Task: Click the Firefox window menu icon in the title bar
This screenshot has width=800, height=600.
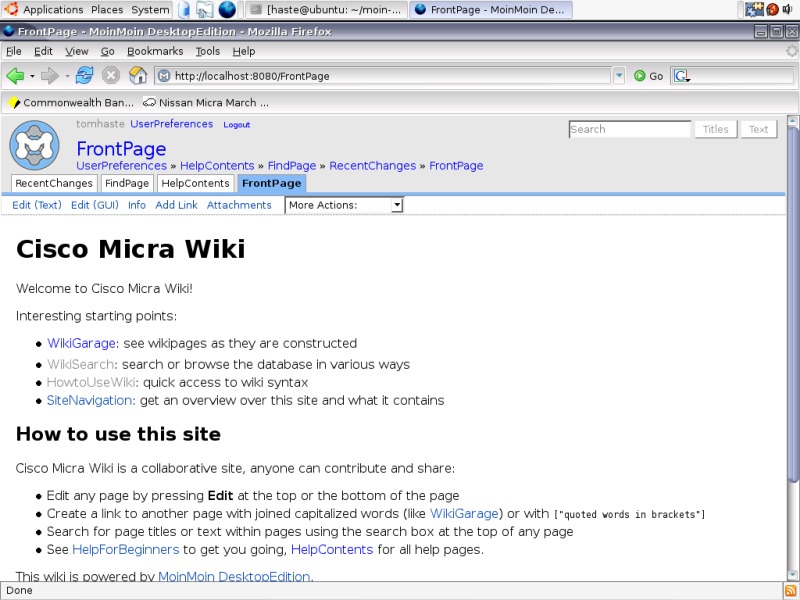Action: tap(8, 32)
